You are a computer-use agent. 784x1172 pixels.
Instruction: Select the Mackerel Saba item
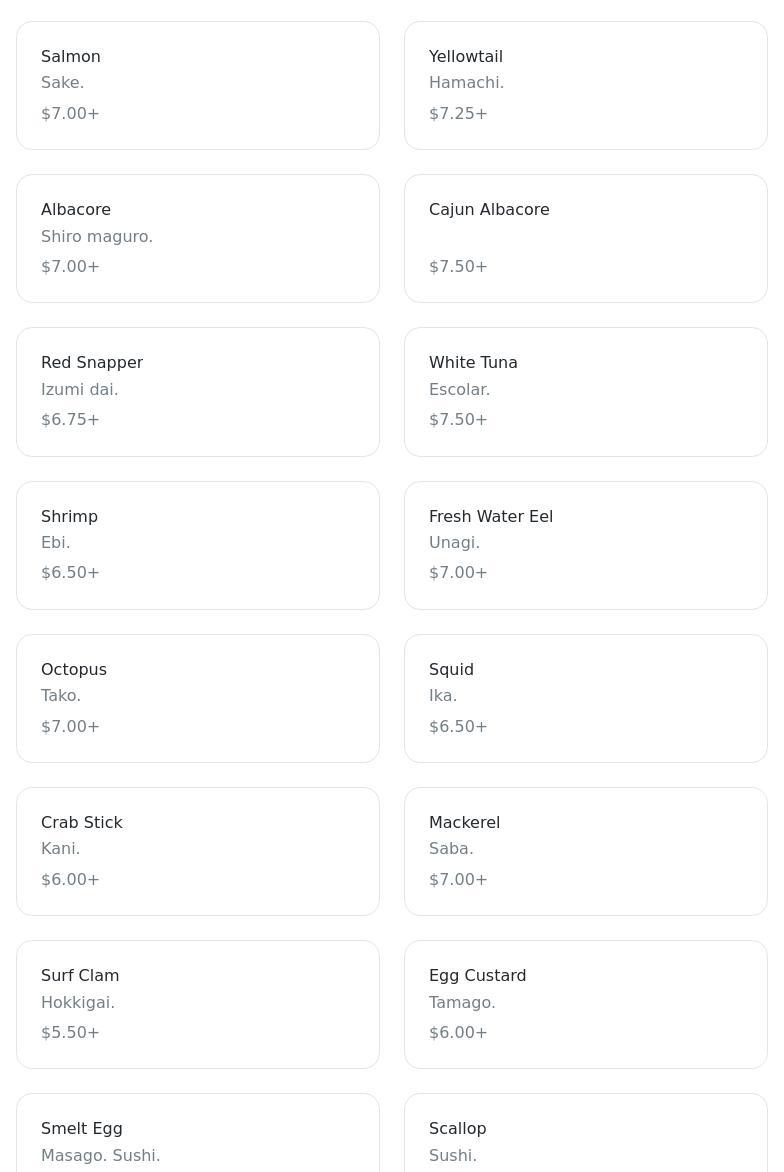coord(585,851)
